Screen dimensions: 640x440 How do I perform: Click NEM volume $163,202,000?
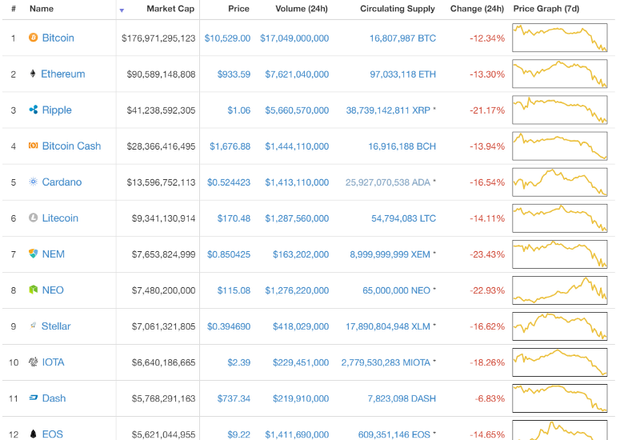(x=301, y=254)
